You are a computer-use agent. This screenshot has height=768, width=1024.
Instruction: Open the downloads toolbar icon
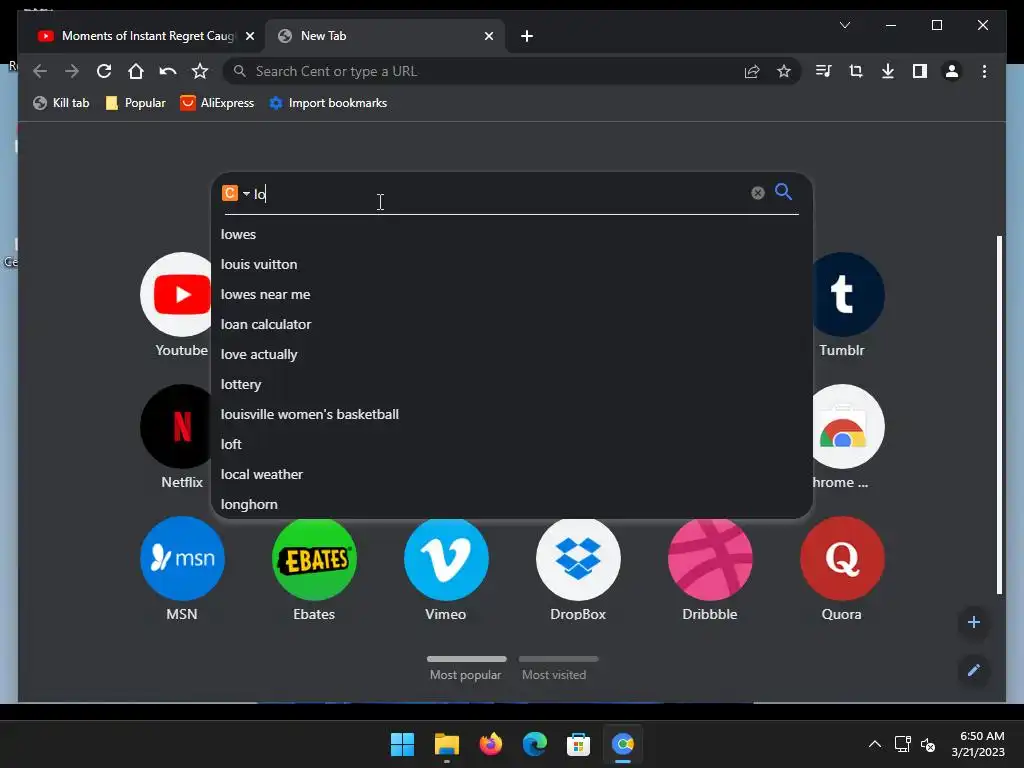[x=888, y=71]
